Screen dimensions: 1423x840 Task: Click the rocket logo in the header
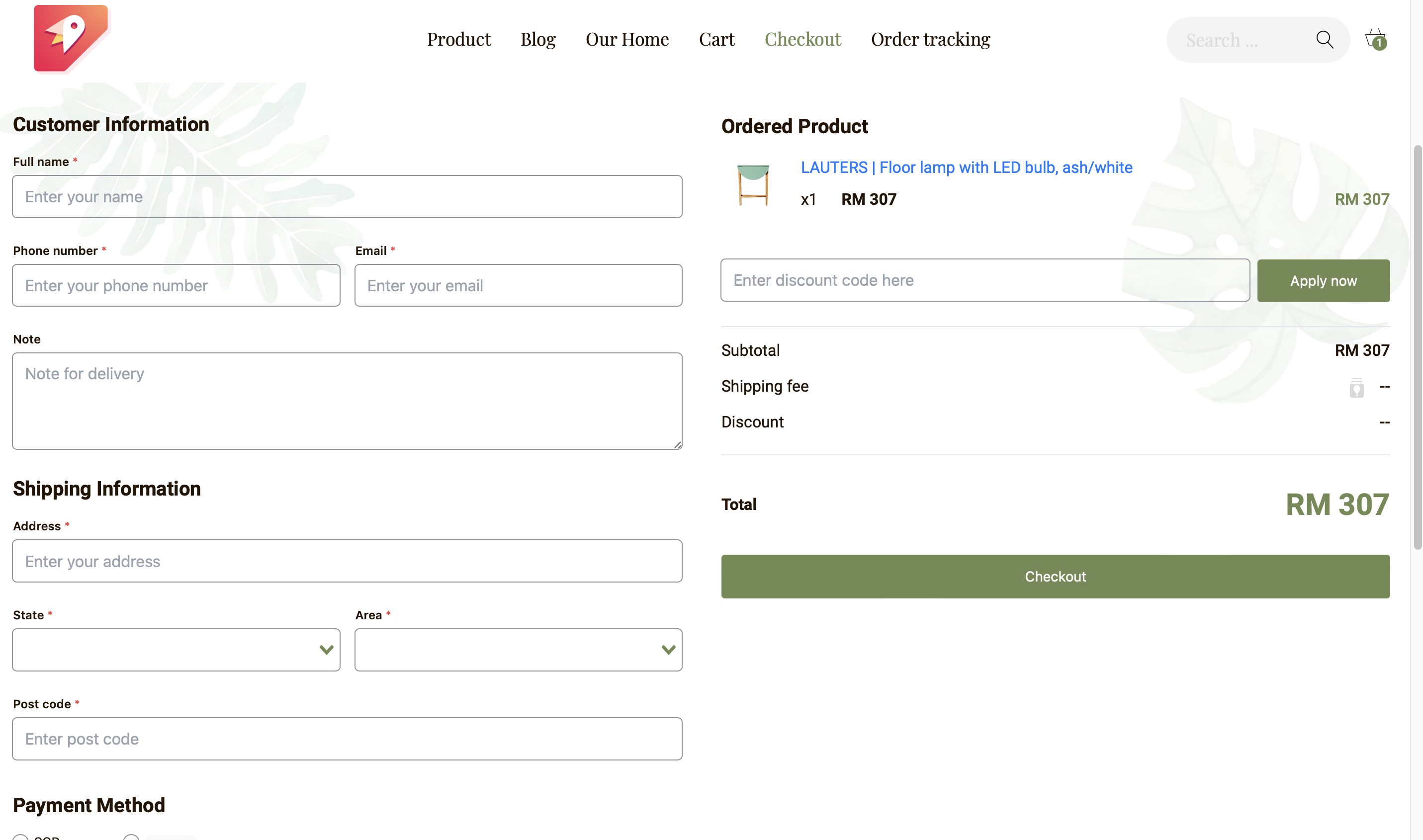click(71, 38)
